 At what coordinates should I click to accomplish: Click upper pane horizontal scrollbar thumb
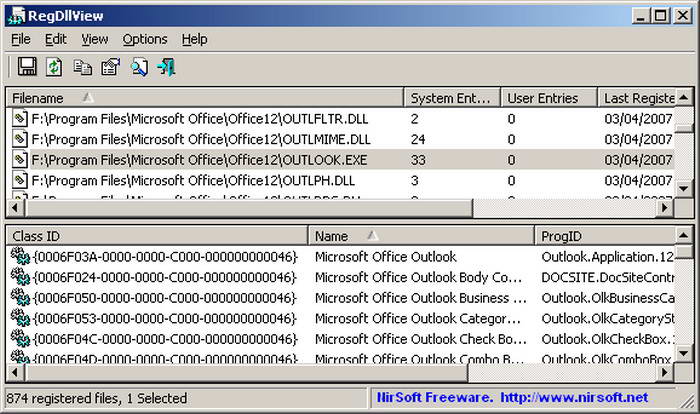tap(248, 208)
